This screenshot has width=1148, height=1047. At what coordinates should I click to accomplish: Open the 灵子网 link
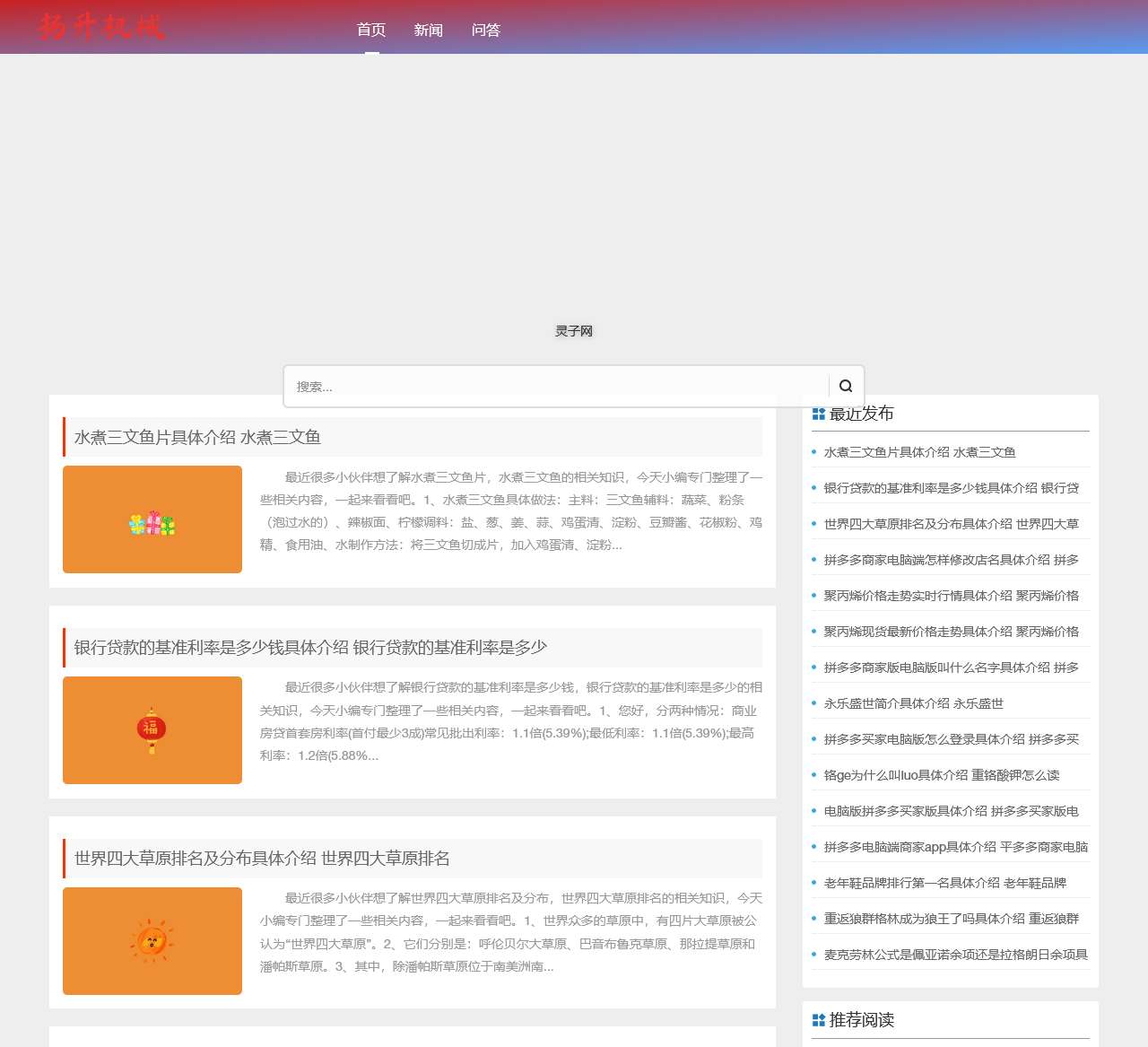coord(574,331)
